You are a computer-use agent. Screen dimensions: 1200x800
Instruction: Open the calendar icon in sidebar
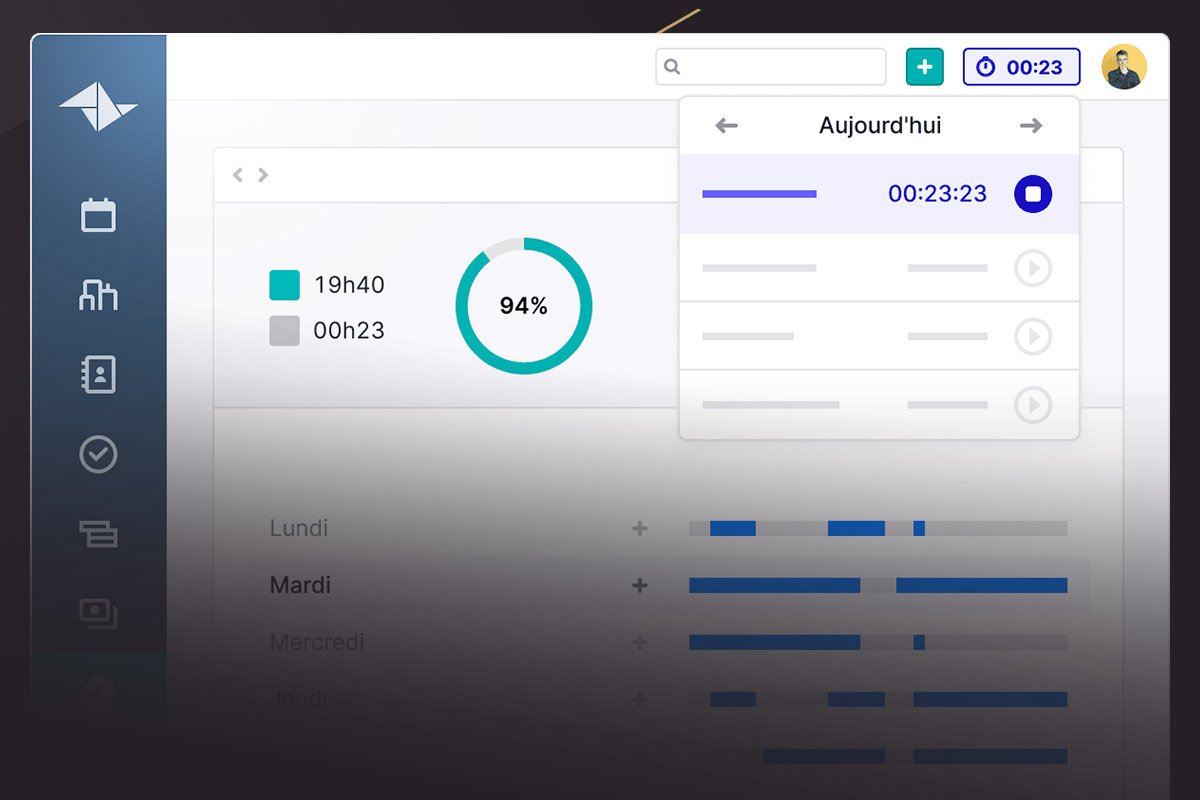pyautogui.click(x=98, y=215)
